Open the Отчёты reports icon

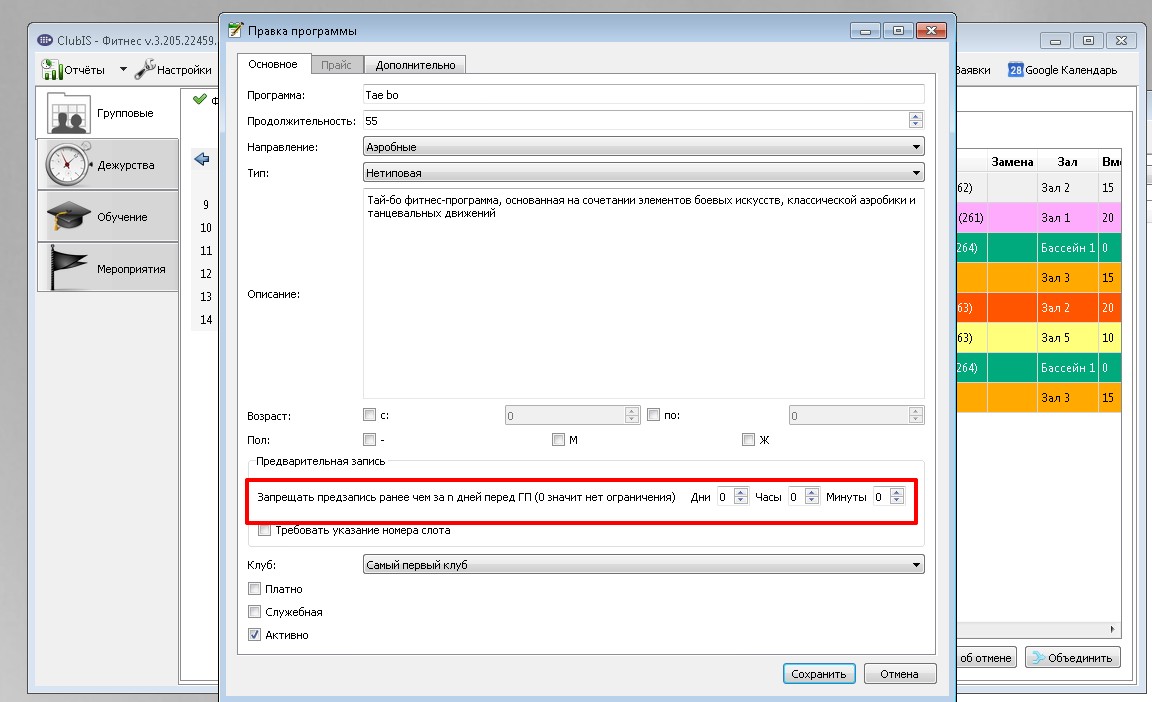coord(52,70)
